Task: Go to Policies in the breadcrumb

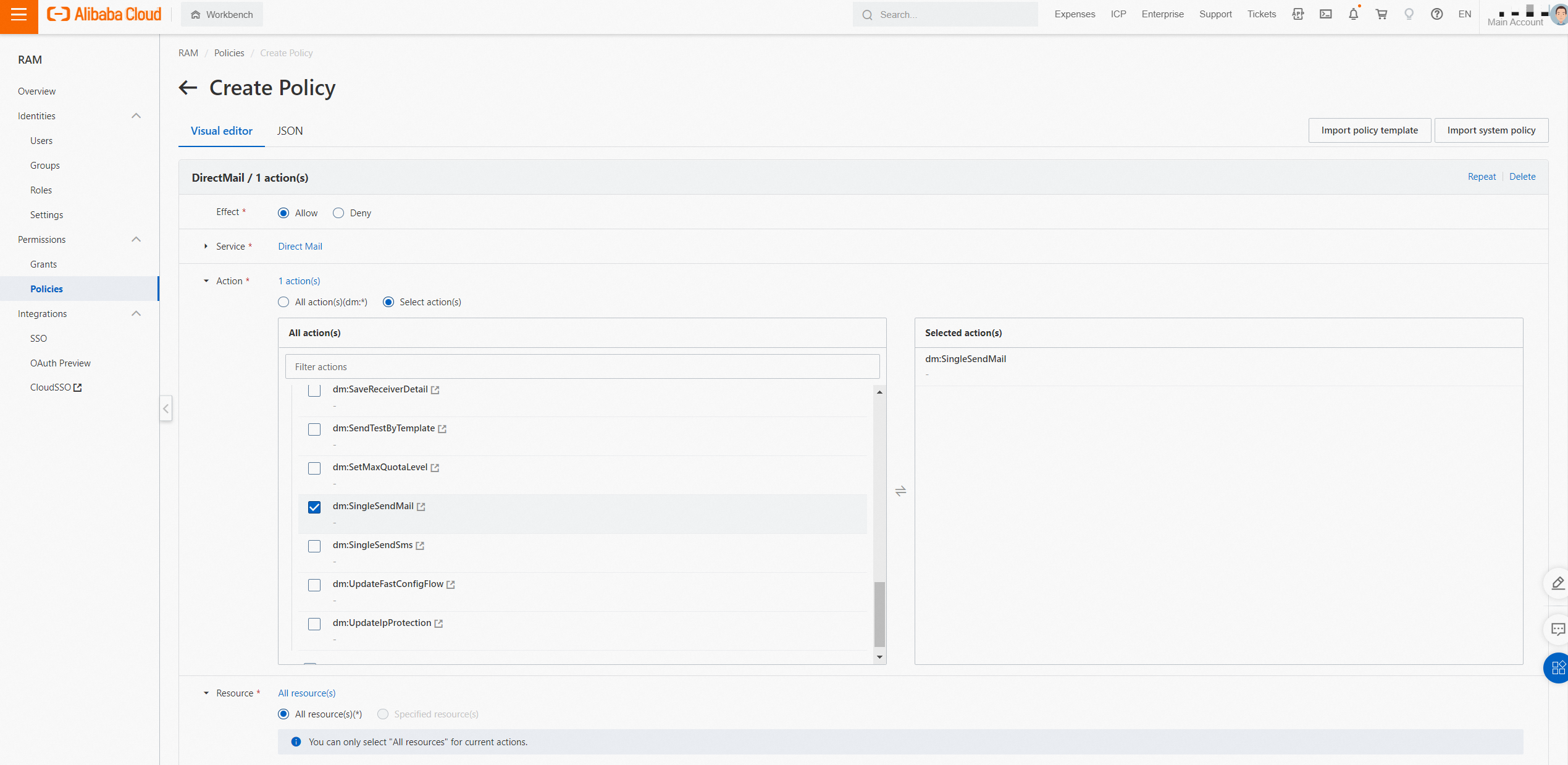Action: [229, 53]
